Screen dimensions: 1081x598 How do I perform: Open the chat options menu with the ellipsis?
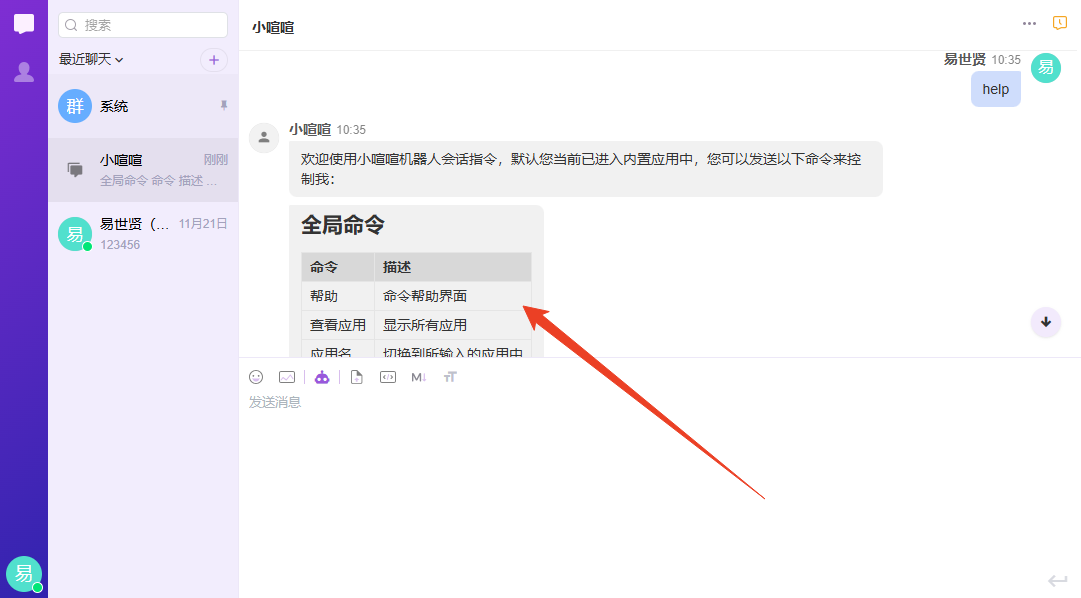(x=1028, y=23)
